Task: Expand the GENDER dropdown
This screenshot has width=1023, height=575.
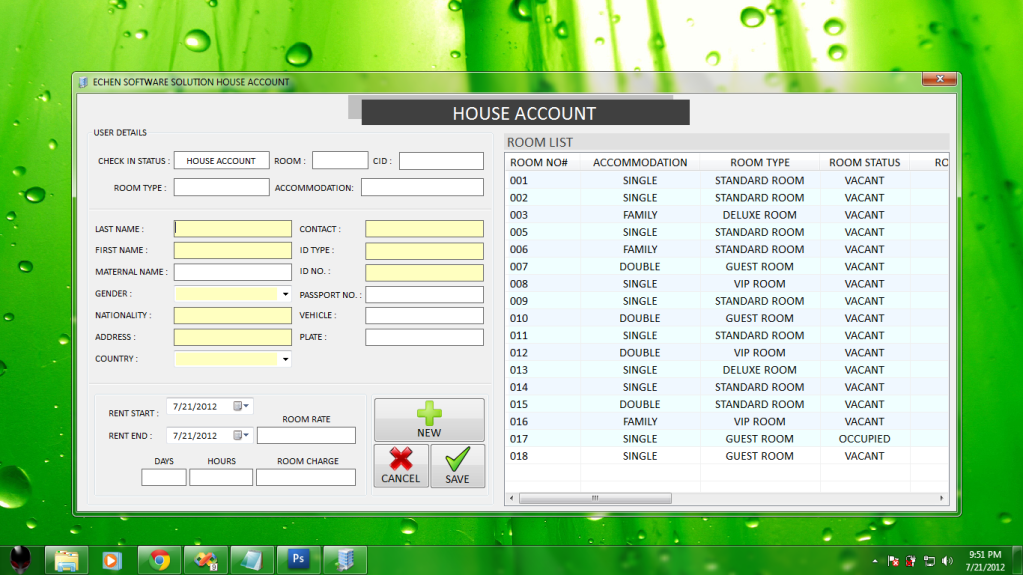Action: pos(285,294)
